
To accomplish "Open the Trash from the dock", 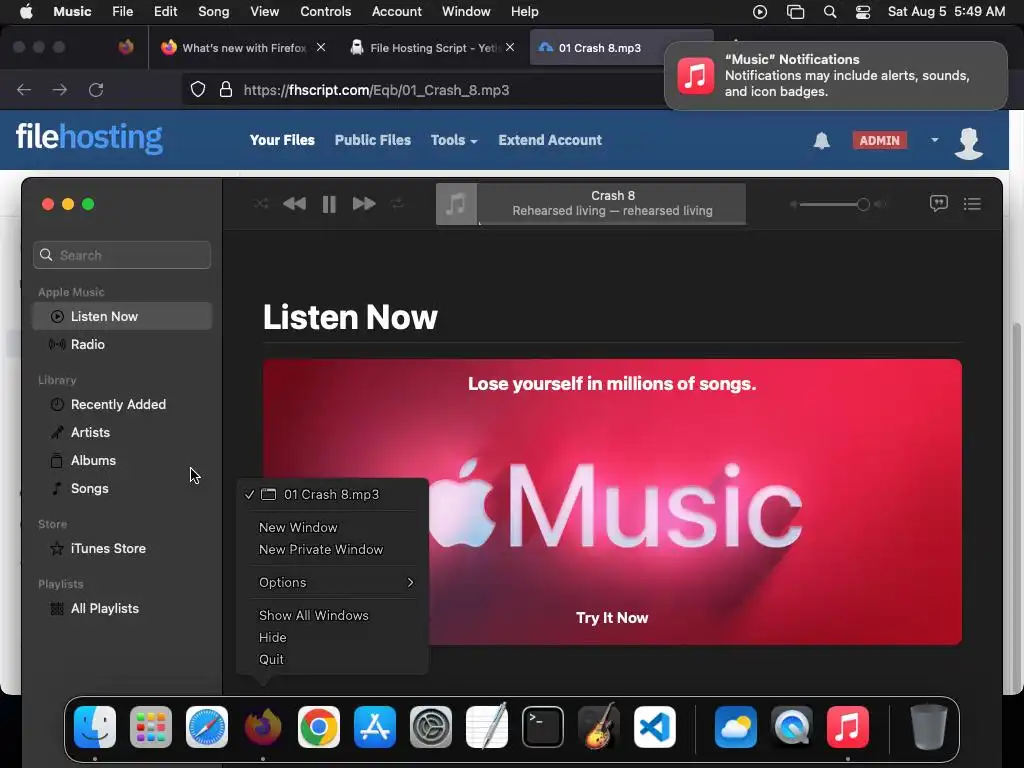I will point(929,727).
